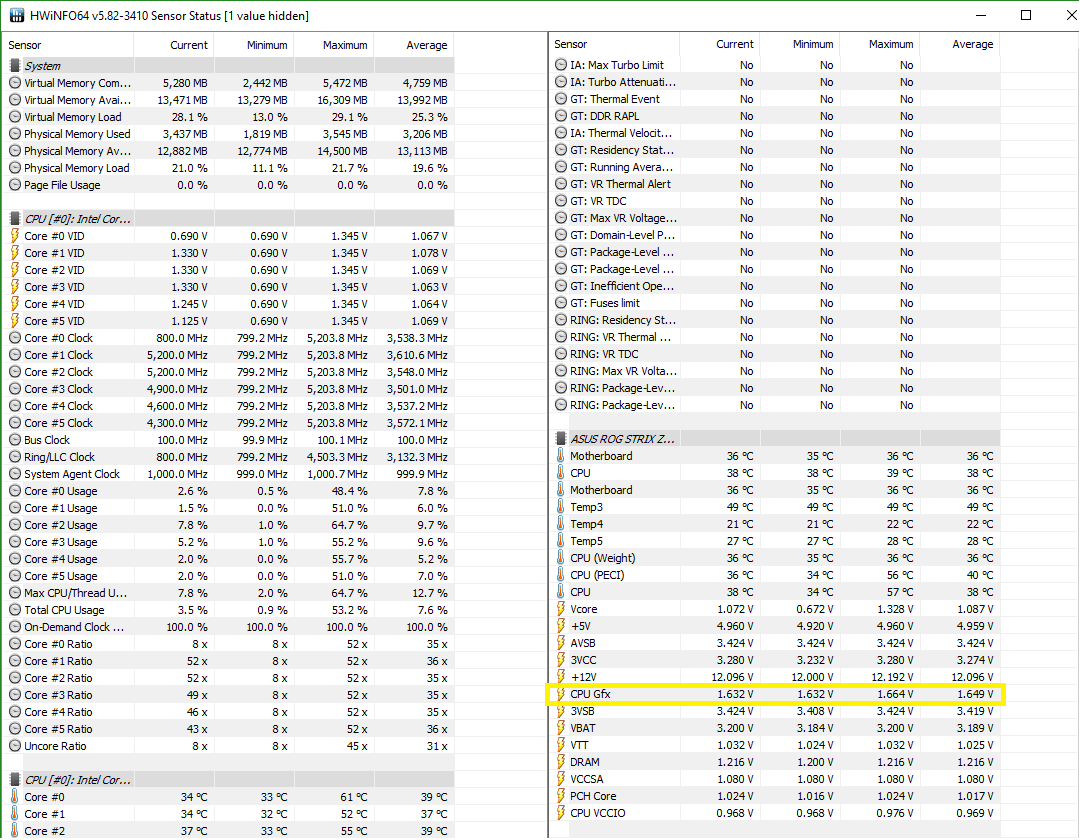Click the ASUS ROG STRIX group chip icon
Image resolution: width=1080 pixels, height=840 pixels.
pyautogui.click(x=561, y=439)
